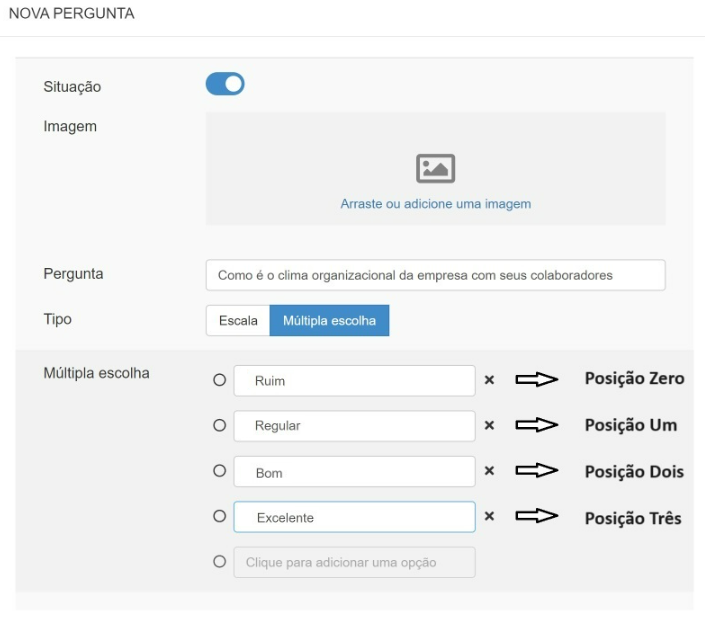Edit the Bom option text field

pos(354,472)
